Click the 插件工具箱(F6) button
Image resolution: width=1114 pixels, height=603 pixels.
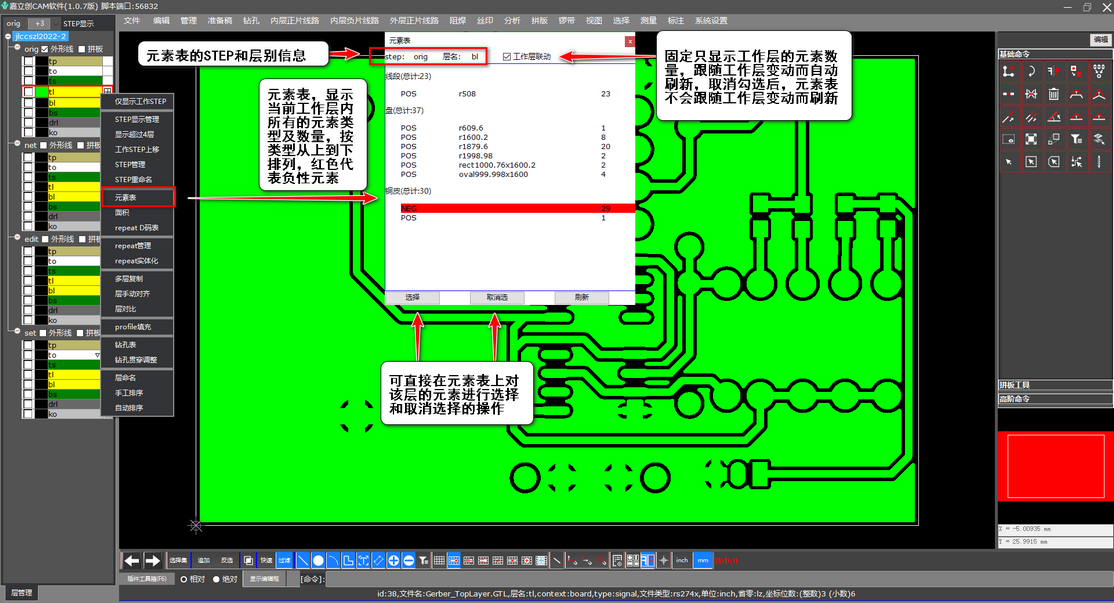click(x=146, y=579)
